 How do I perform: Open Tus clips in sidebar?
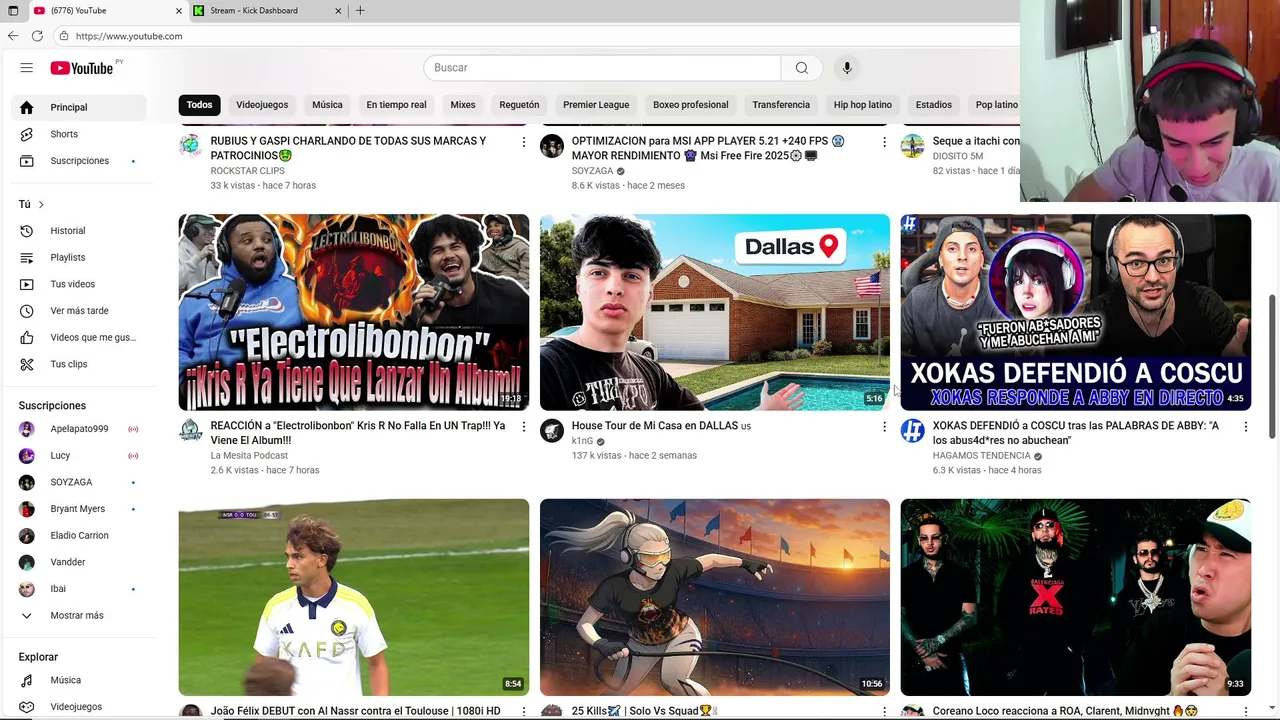click(78, 364)
